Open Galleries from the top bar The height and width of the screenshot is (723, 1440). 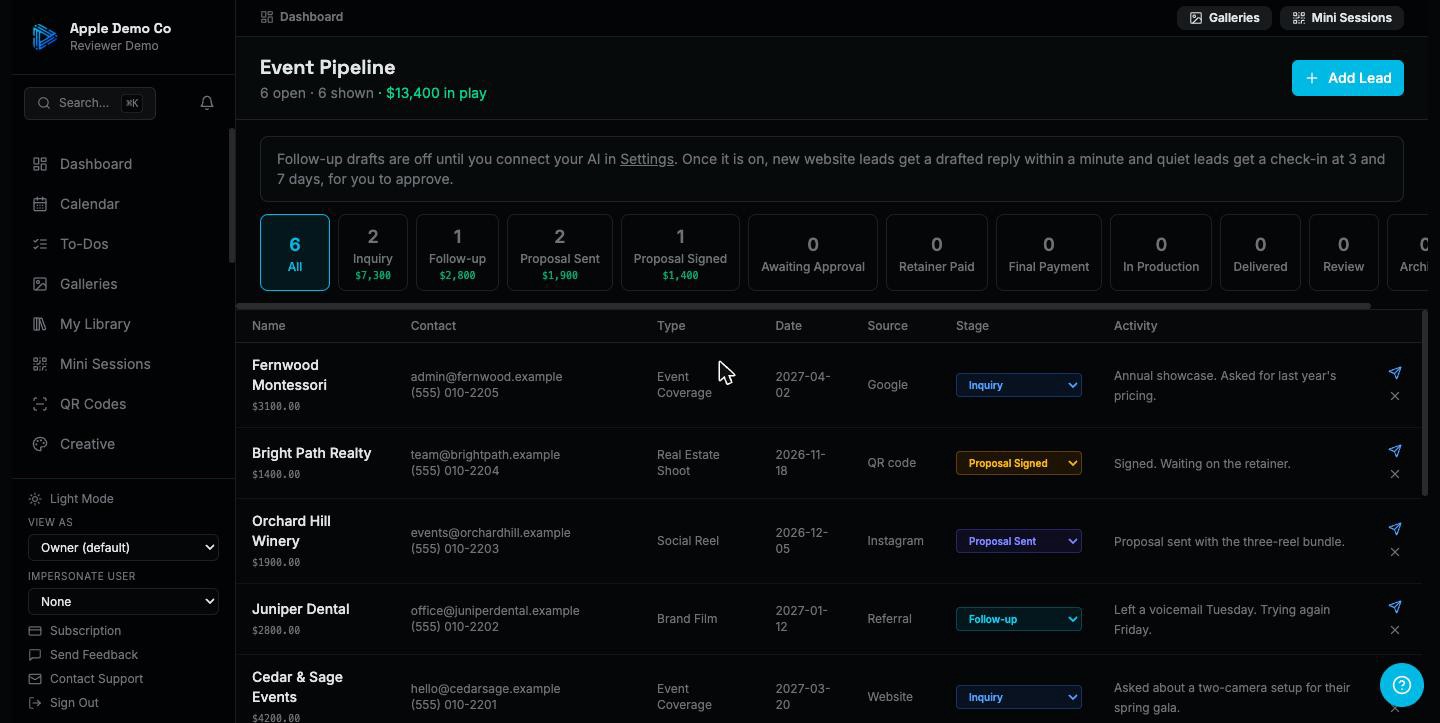point(1224,18)
